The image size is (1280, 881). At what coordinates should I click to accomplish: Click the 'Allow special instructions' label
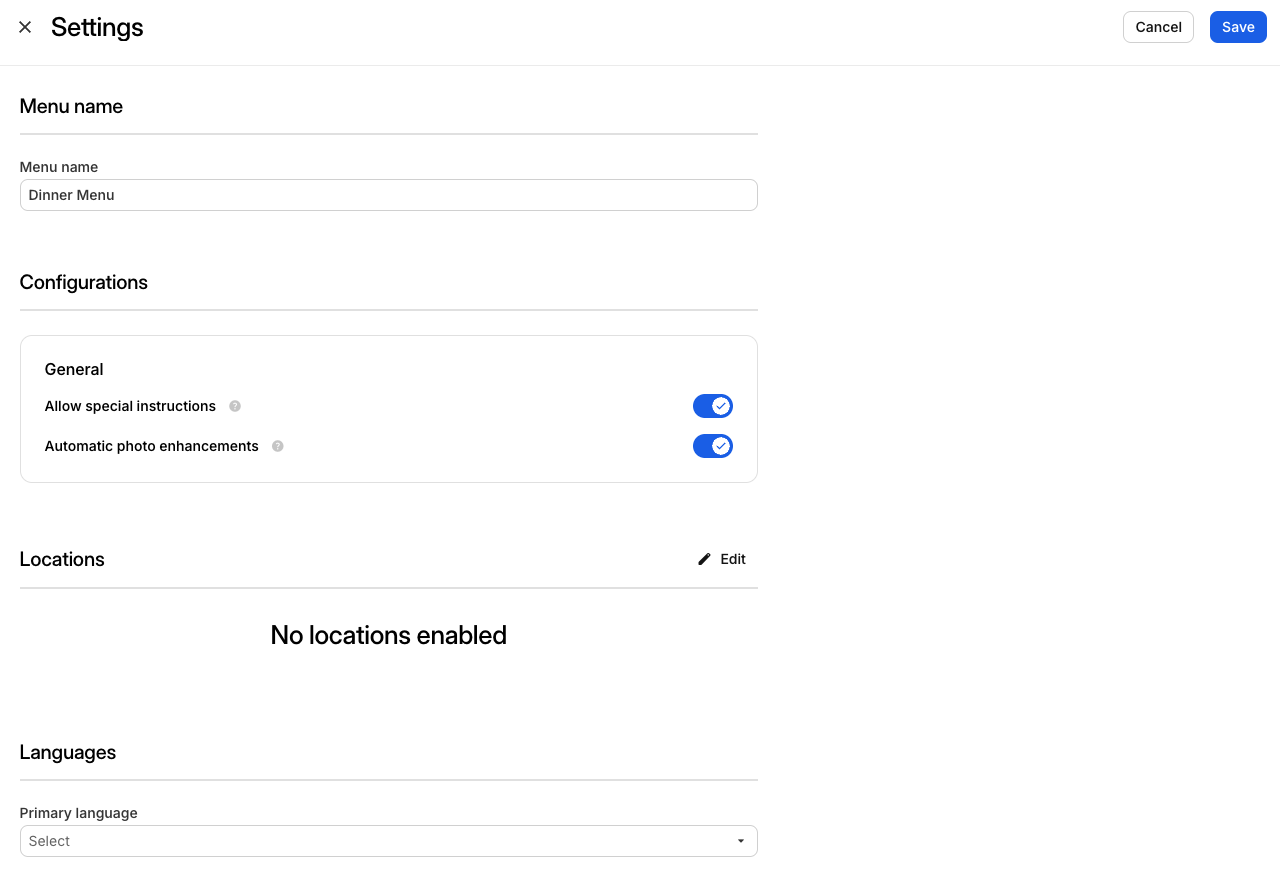(130, 406)
